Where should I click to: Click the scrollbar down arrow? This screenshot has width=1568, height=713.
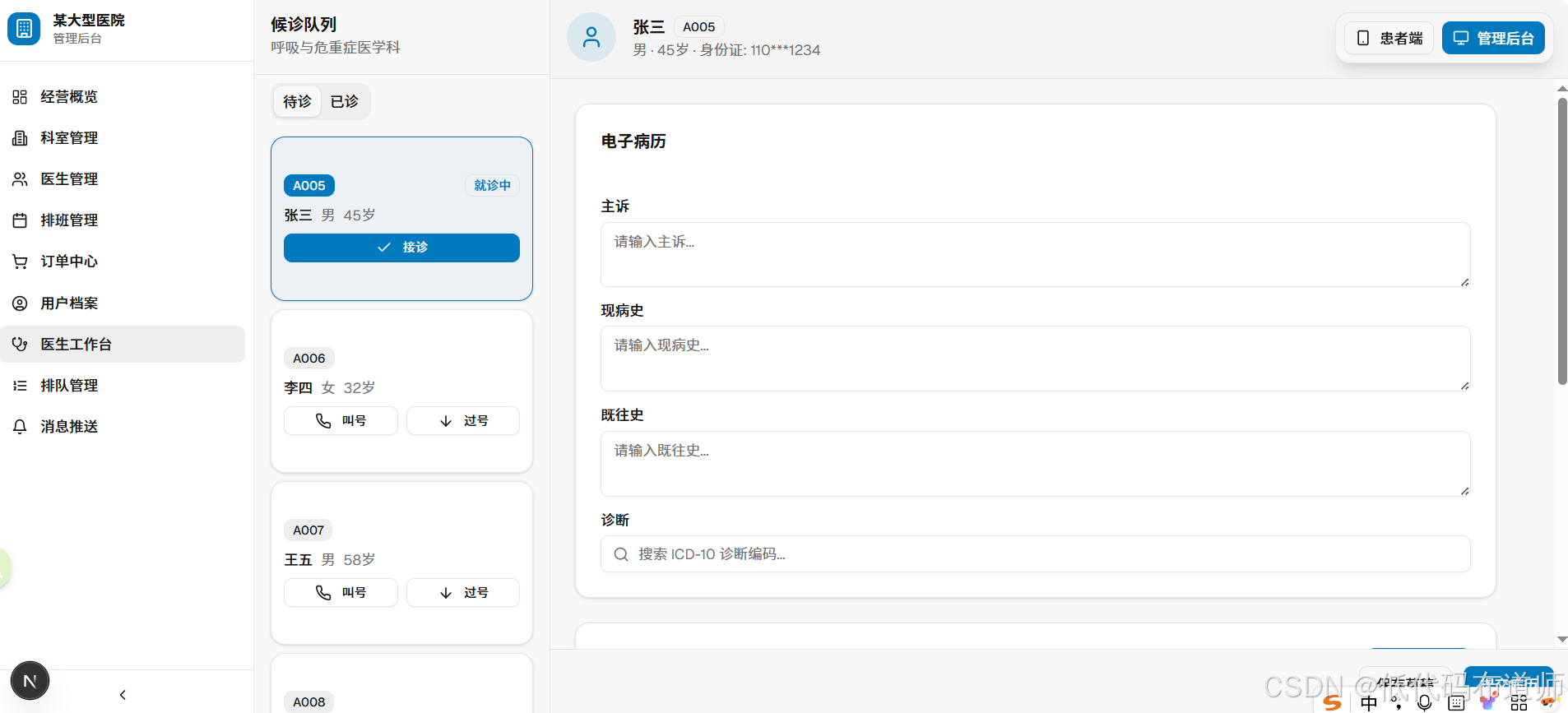(1562, 639)
